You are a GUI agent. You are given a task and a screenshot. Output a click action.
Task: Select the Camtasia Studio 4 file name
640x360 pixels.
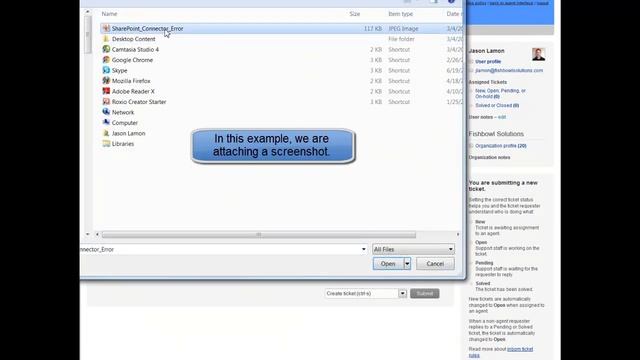tap(135, 49)
